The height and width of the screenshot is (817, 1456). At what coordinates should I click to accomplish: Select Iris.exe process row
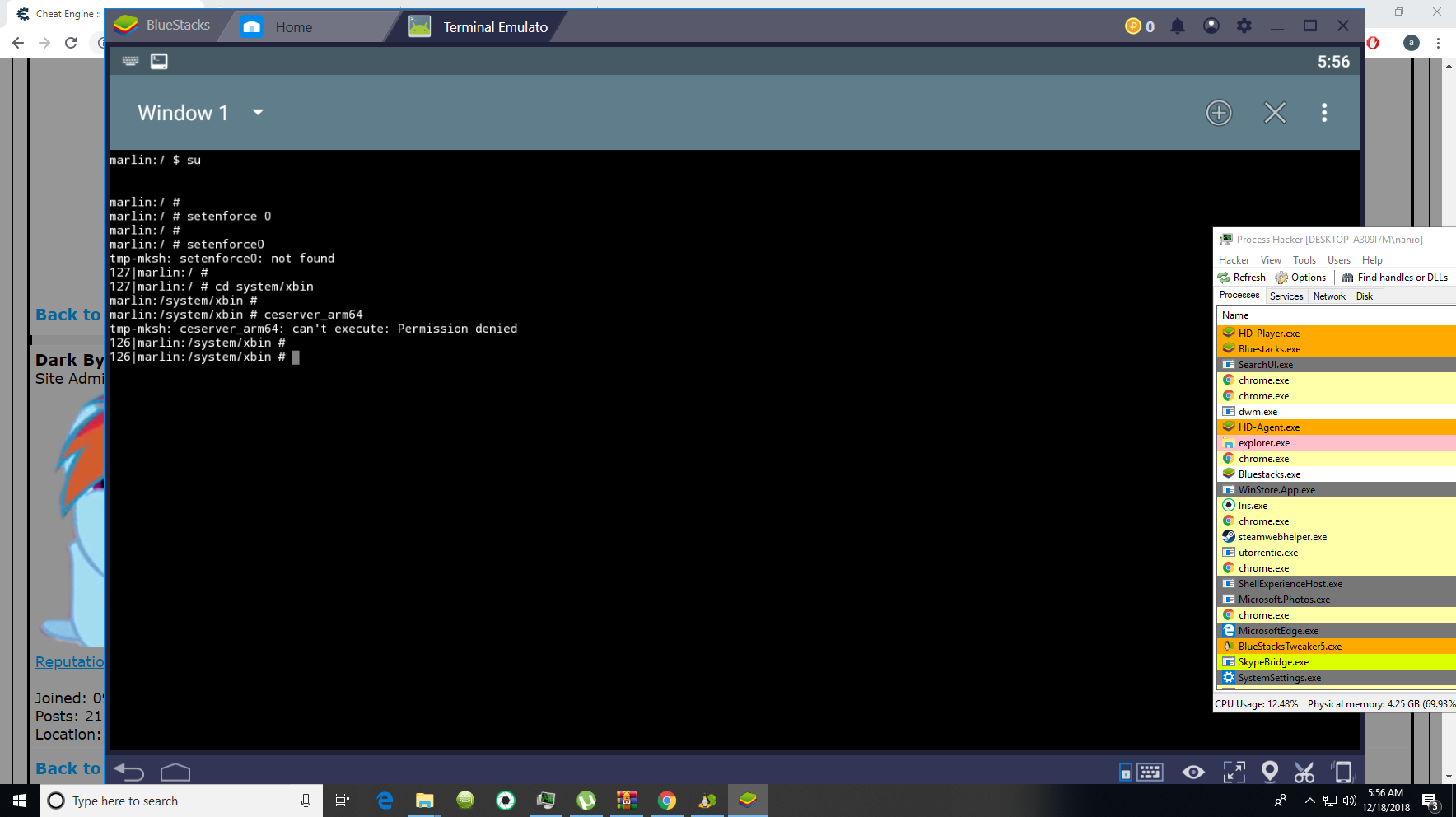pyautogui.click(x=1337, y=506)
